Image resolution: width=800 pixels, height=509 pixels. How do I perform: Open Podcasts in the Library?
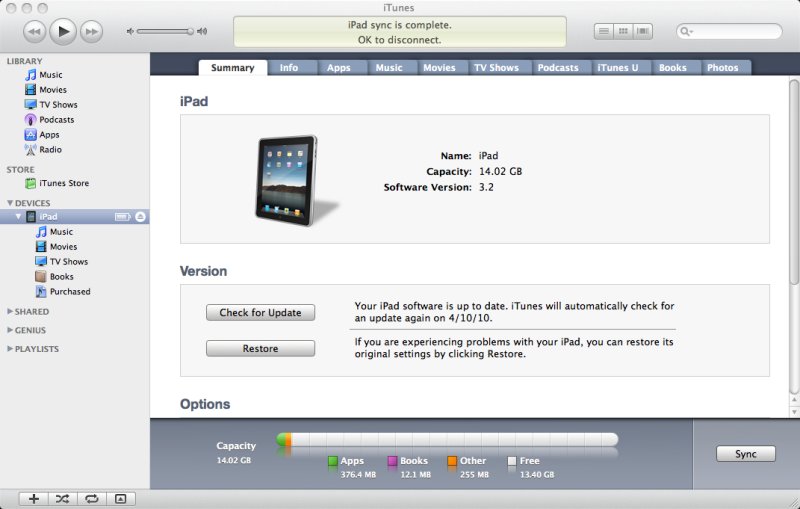pyautogui.click(x=56, y=120)
